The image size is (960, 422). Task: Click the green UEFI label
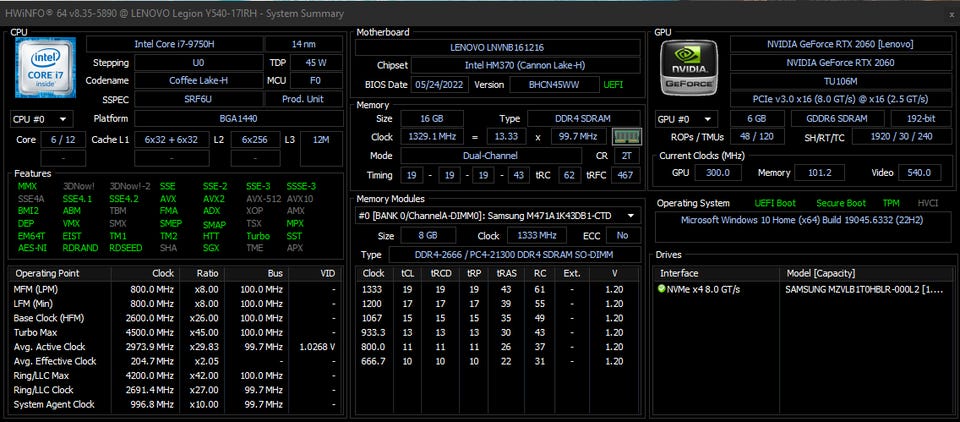(613, 85)
